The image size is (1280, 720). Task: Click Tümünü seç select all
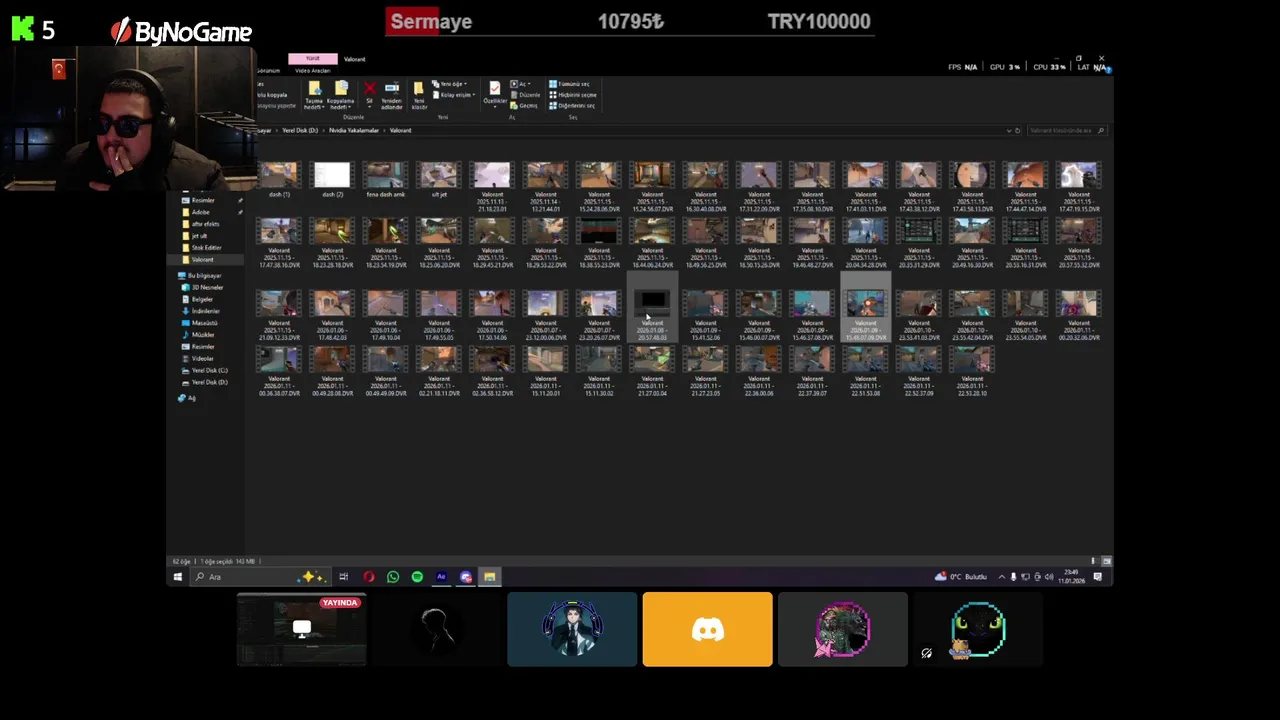point(569,84)
